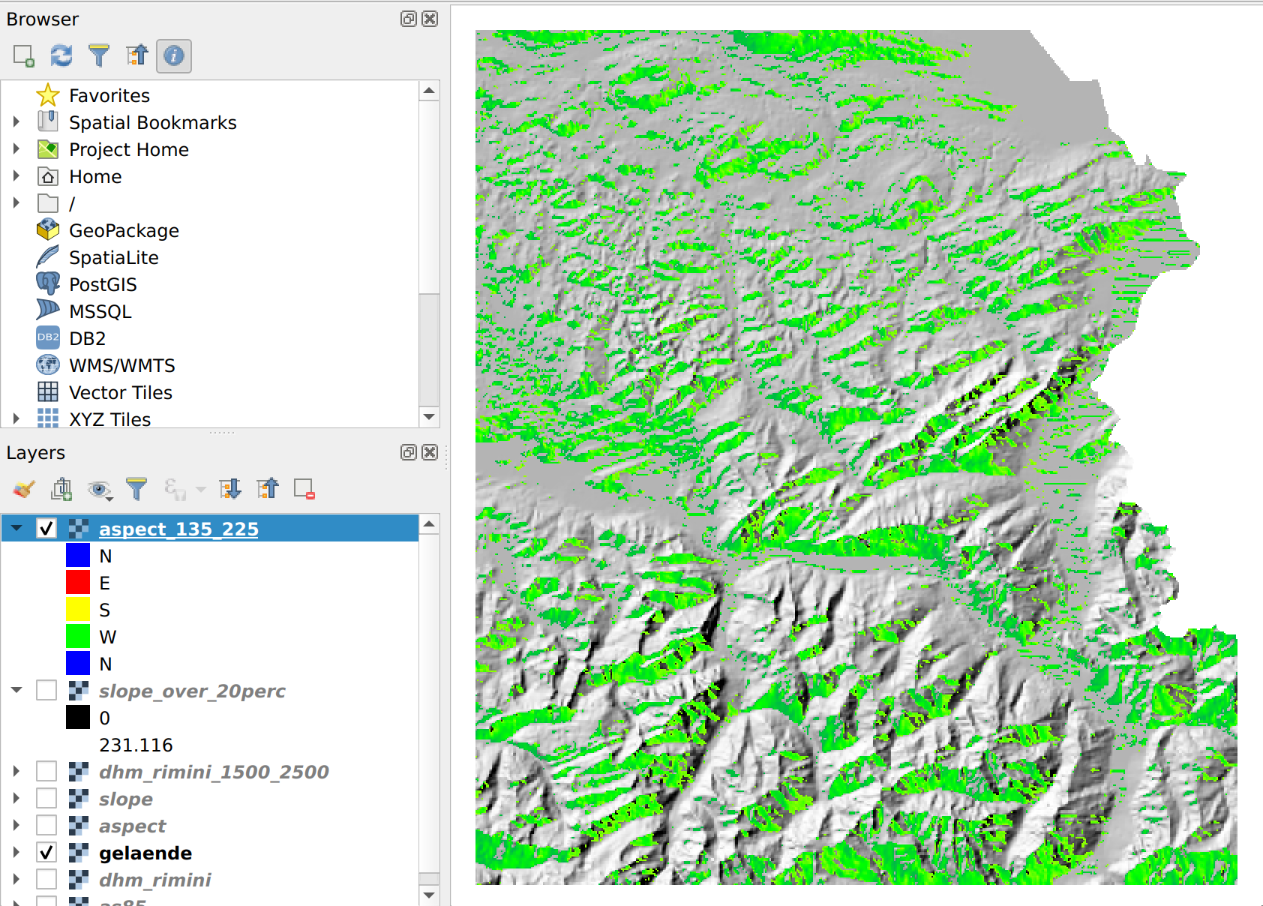Click Add Selected Layers icon in Browser

point(24,56)
